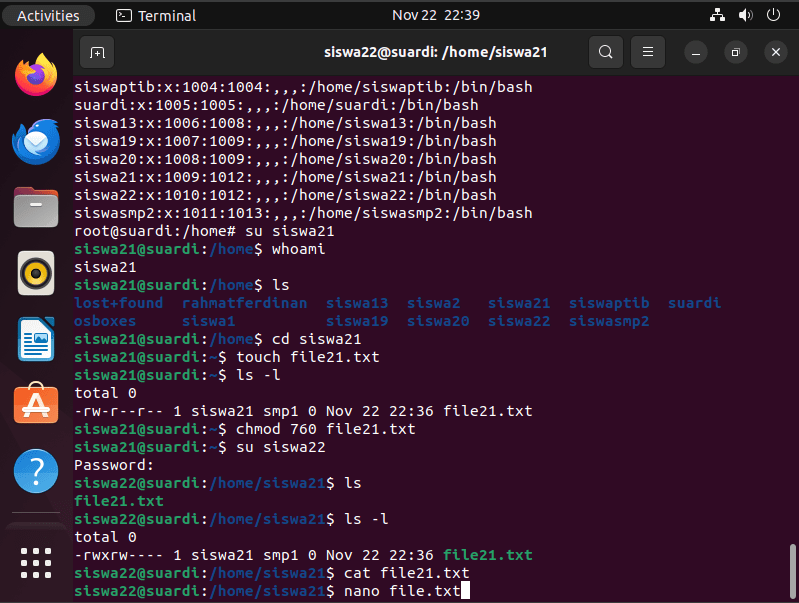The image size is (799, 603).
Task: Open a new terminal tab
Action: tap(97, 52)
